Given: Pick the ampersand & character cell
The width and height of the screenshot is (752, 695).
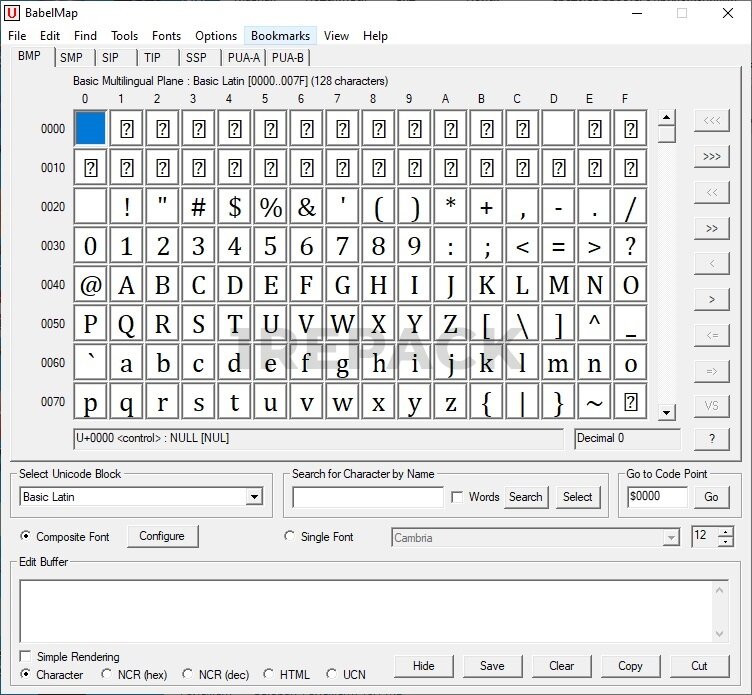Looking at the screenshot, I should 307,207.
